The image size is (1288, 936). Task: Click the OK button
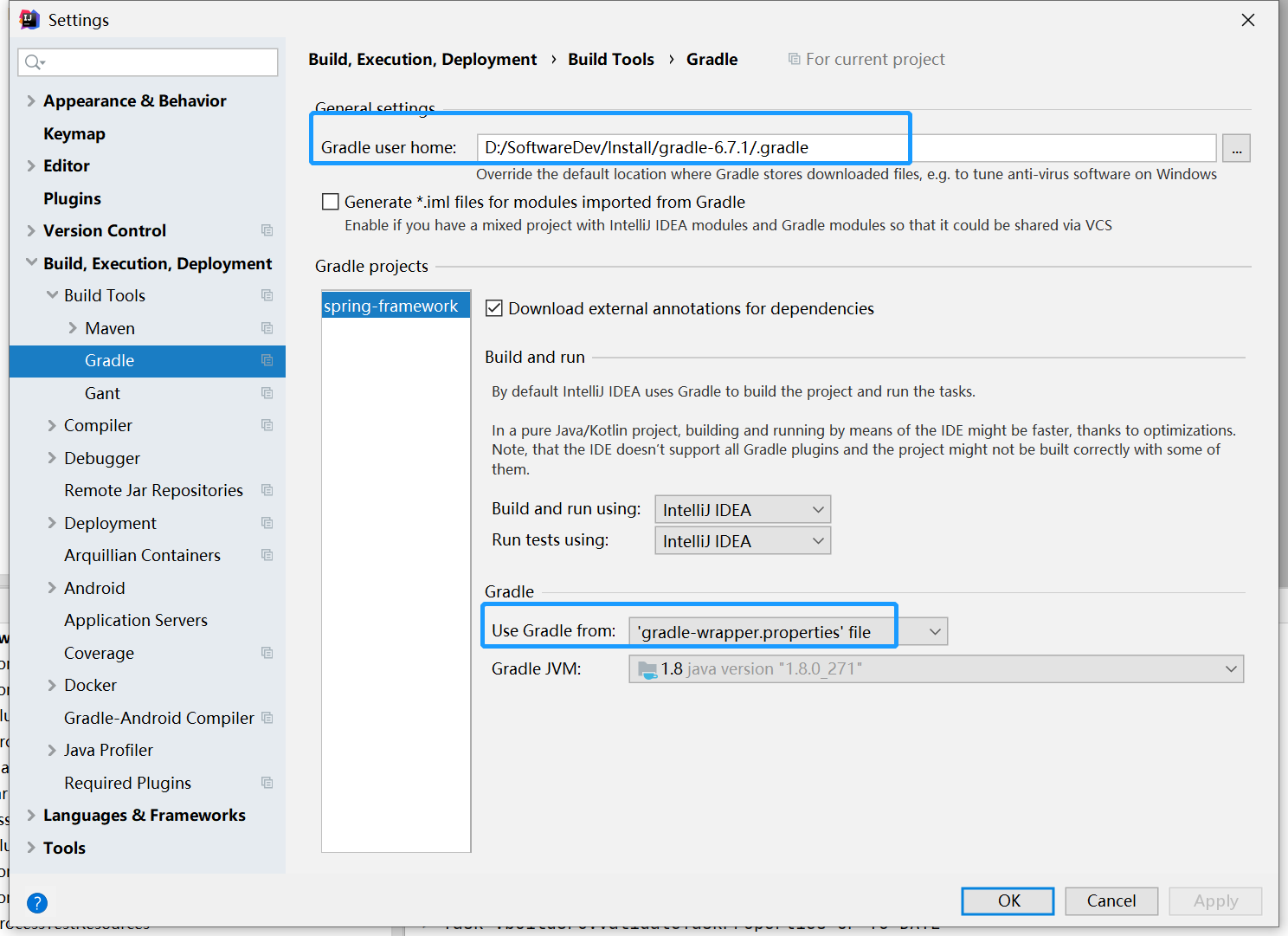point(1008,900)
